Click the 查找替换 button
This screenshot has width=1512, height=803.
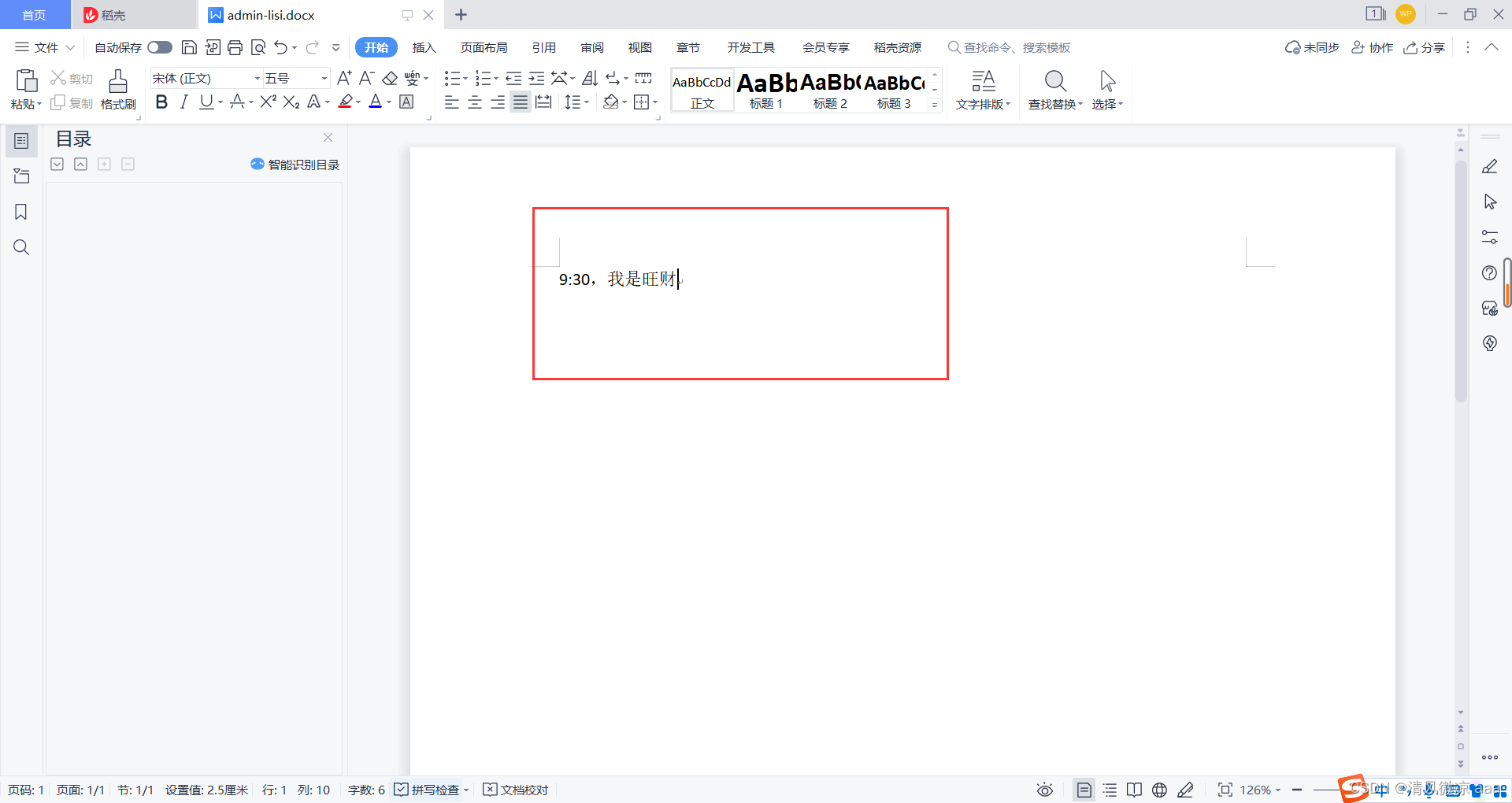(x=1055, y=89)
